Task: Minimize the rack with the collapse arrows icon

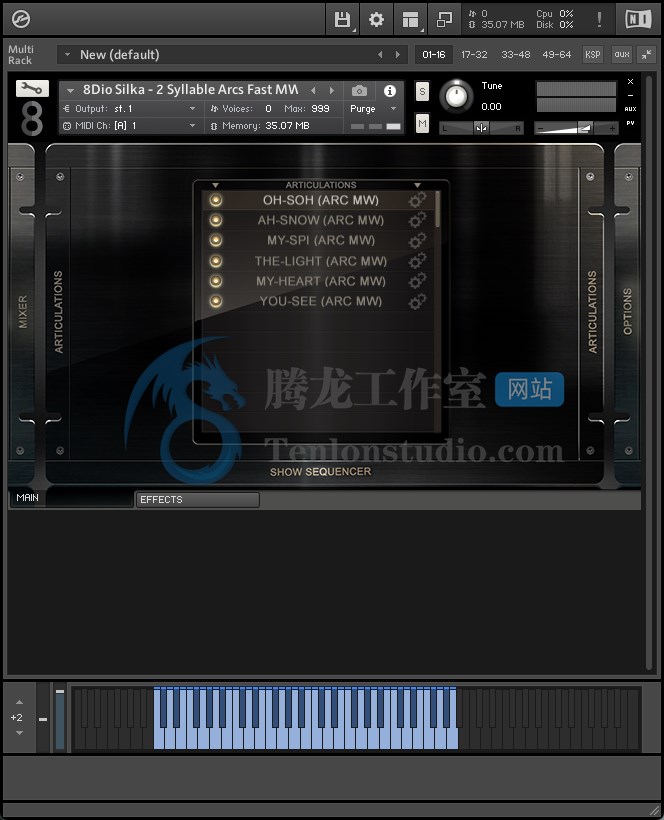Action: 647,54
